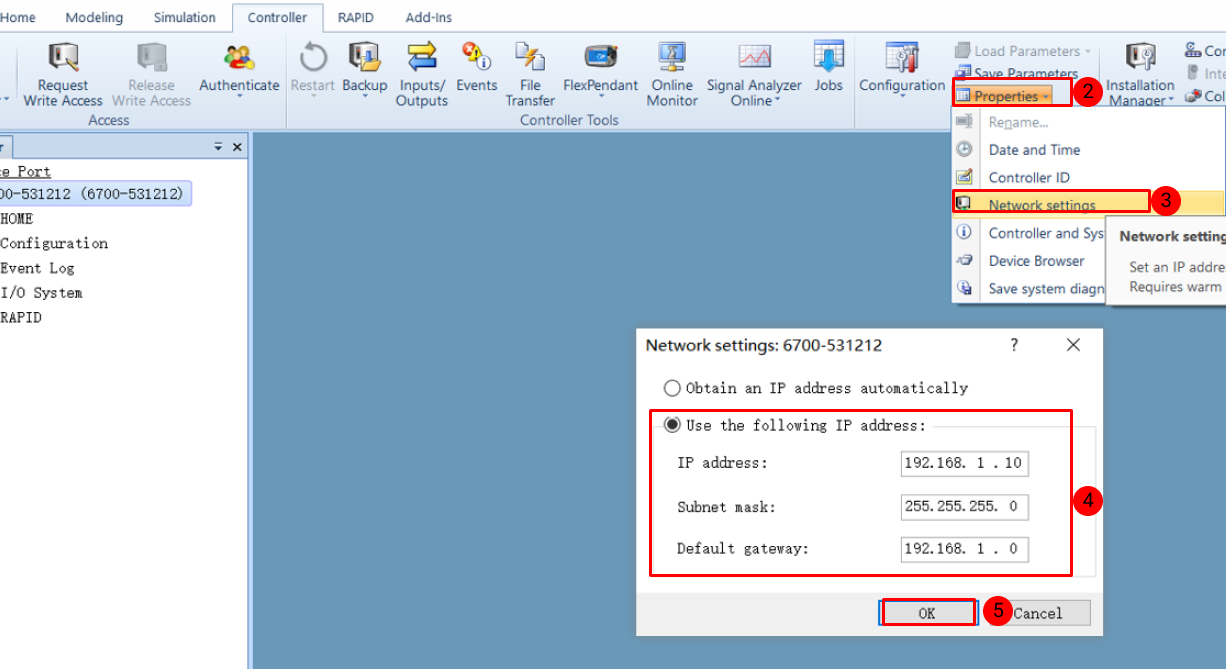Open the Jobs tool
Screen dimensions: 1226x669
828,68
